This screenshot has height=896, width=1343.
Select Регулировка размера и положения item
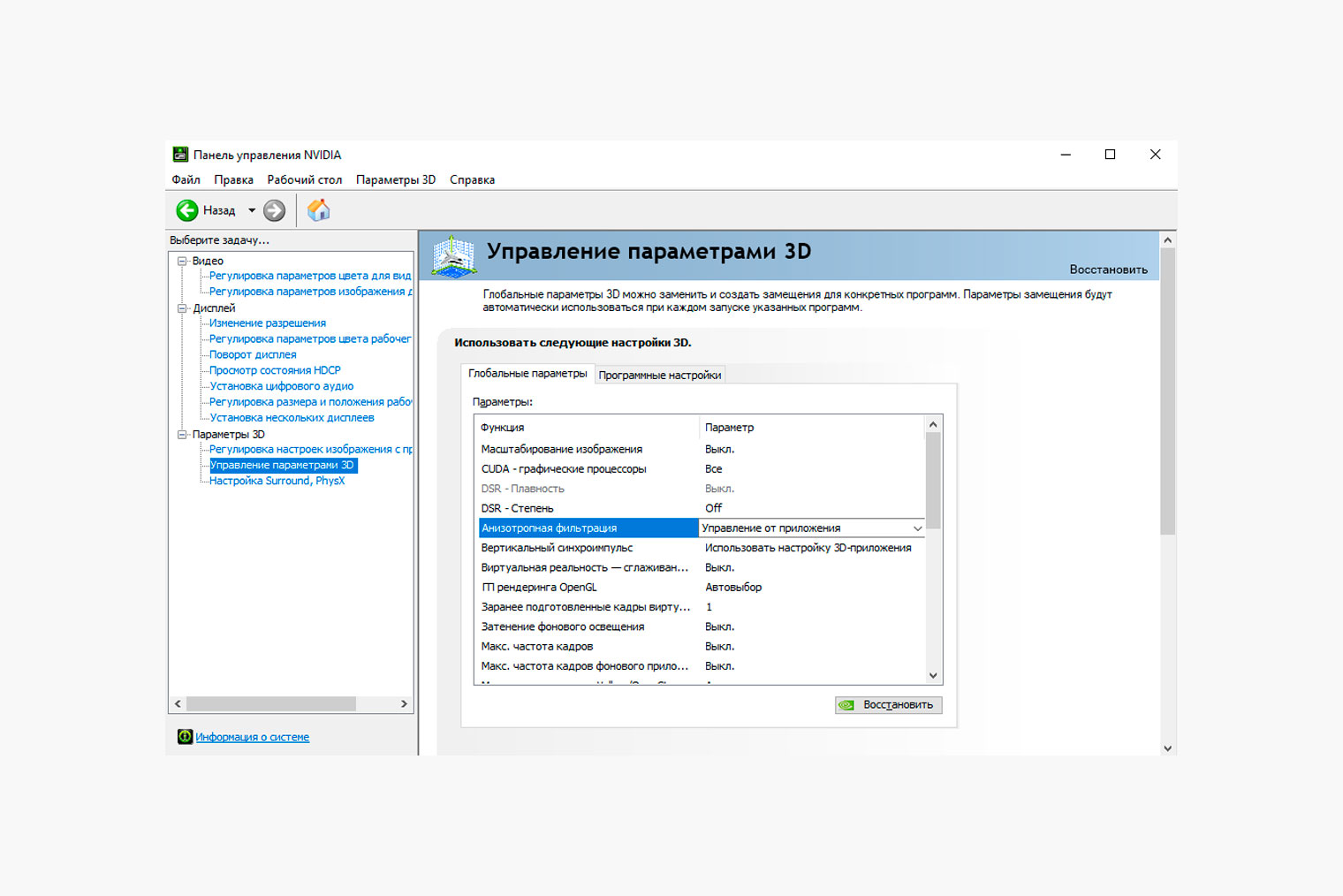[310, 402]
